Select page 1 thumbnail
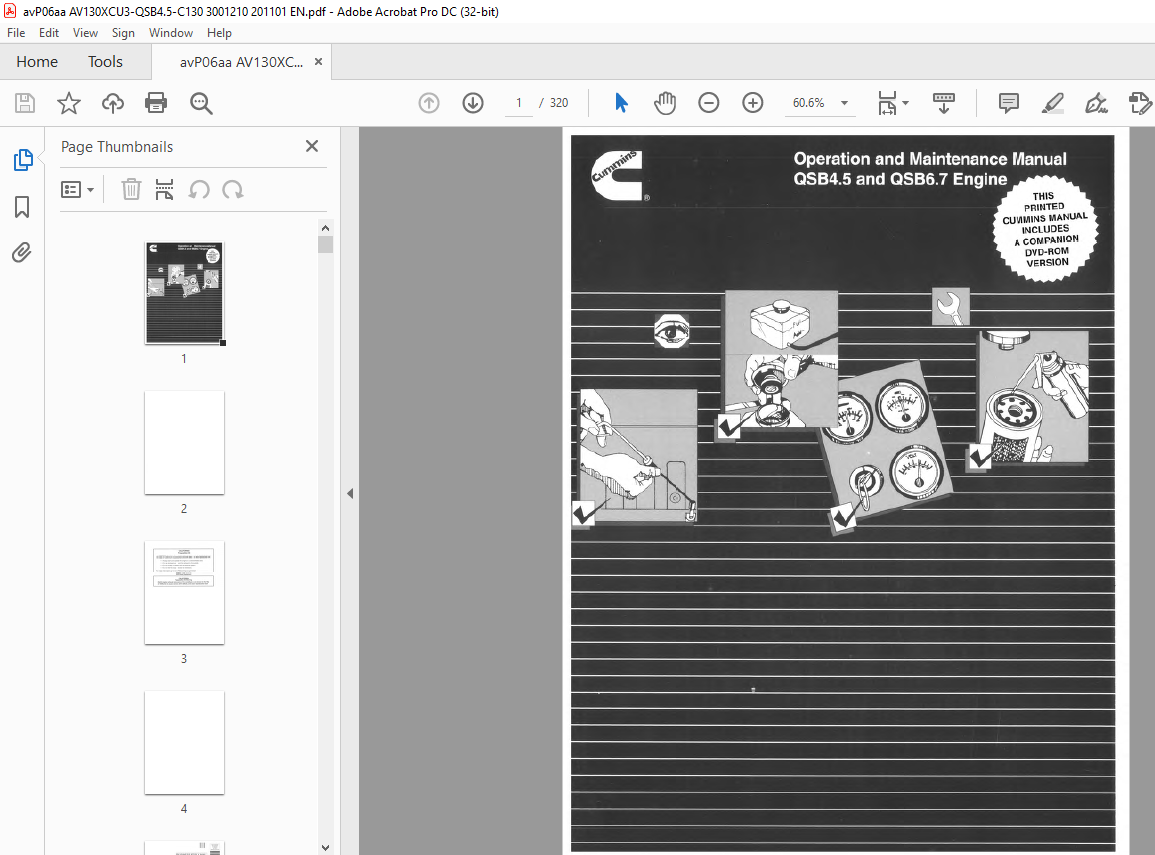The image size is (1155, 855). pyautogui.click(x=184, y=293)
